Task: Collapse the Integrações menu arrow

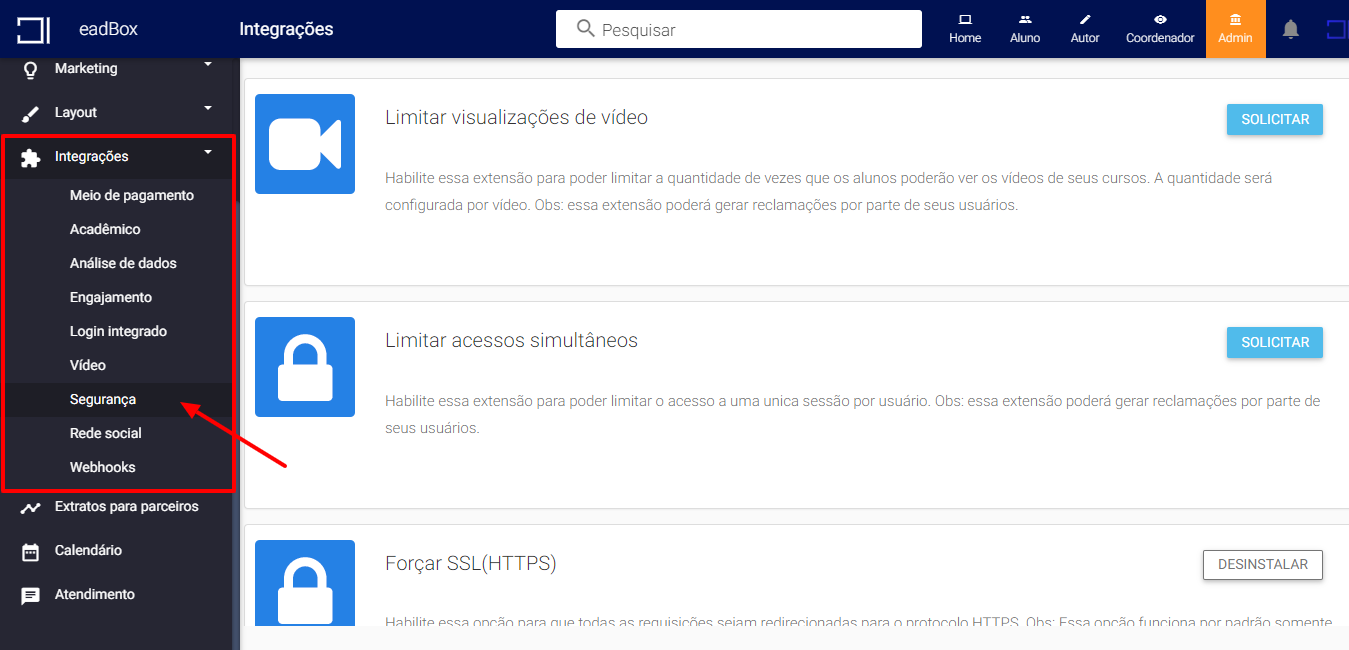Action: point(208,152)
